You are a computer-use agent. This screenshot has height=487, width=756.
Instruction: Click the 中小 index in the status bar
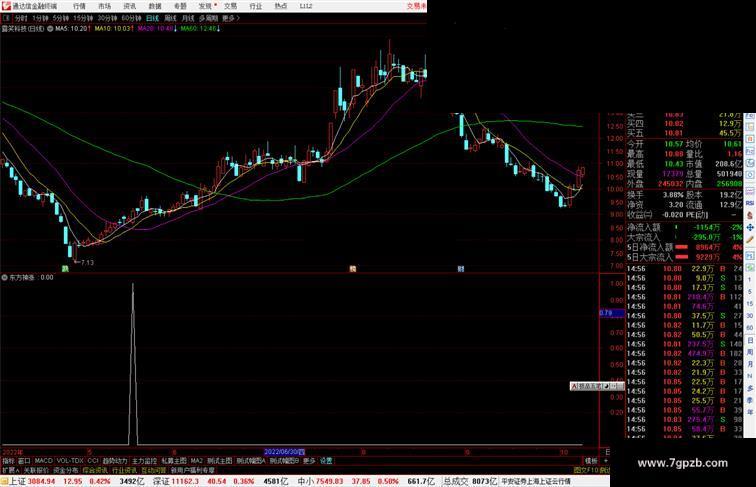pyautogui.click(x=305, y=481)
